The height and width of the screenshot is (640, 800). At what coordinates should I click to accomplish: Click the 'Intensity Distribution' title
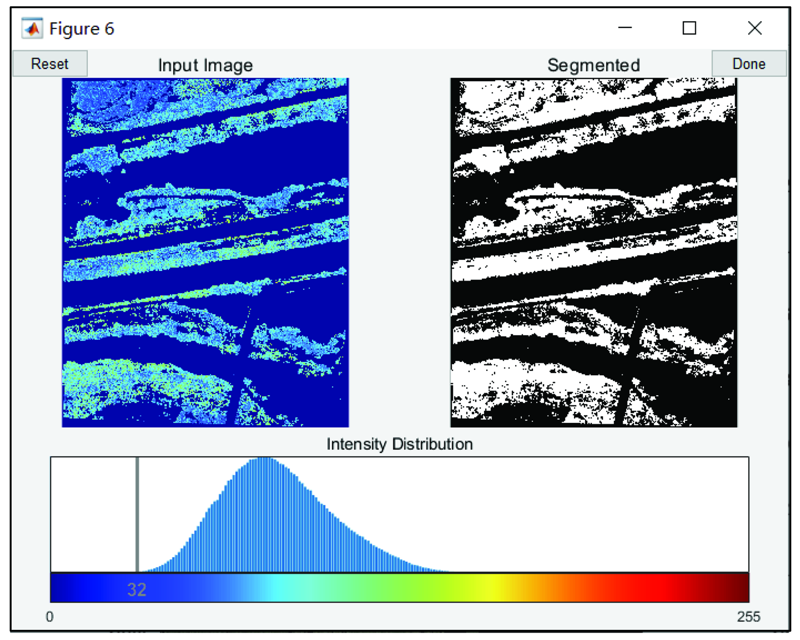point(399,444)
